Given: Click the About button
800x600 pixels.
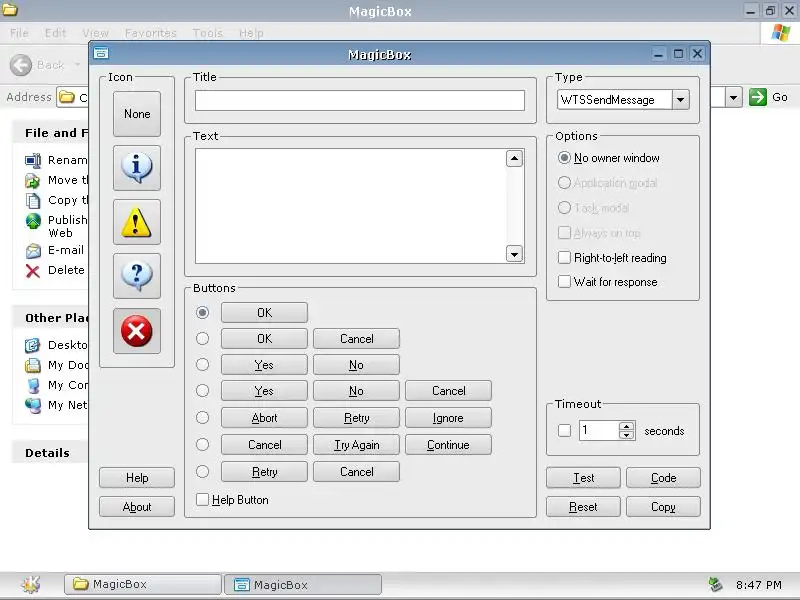Looking at the screenshot, I should click(x=137, y=507).
